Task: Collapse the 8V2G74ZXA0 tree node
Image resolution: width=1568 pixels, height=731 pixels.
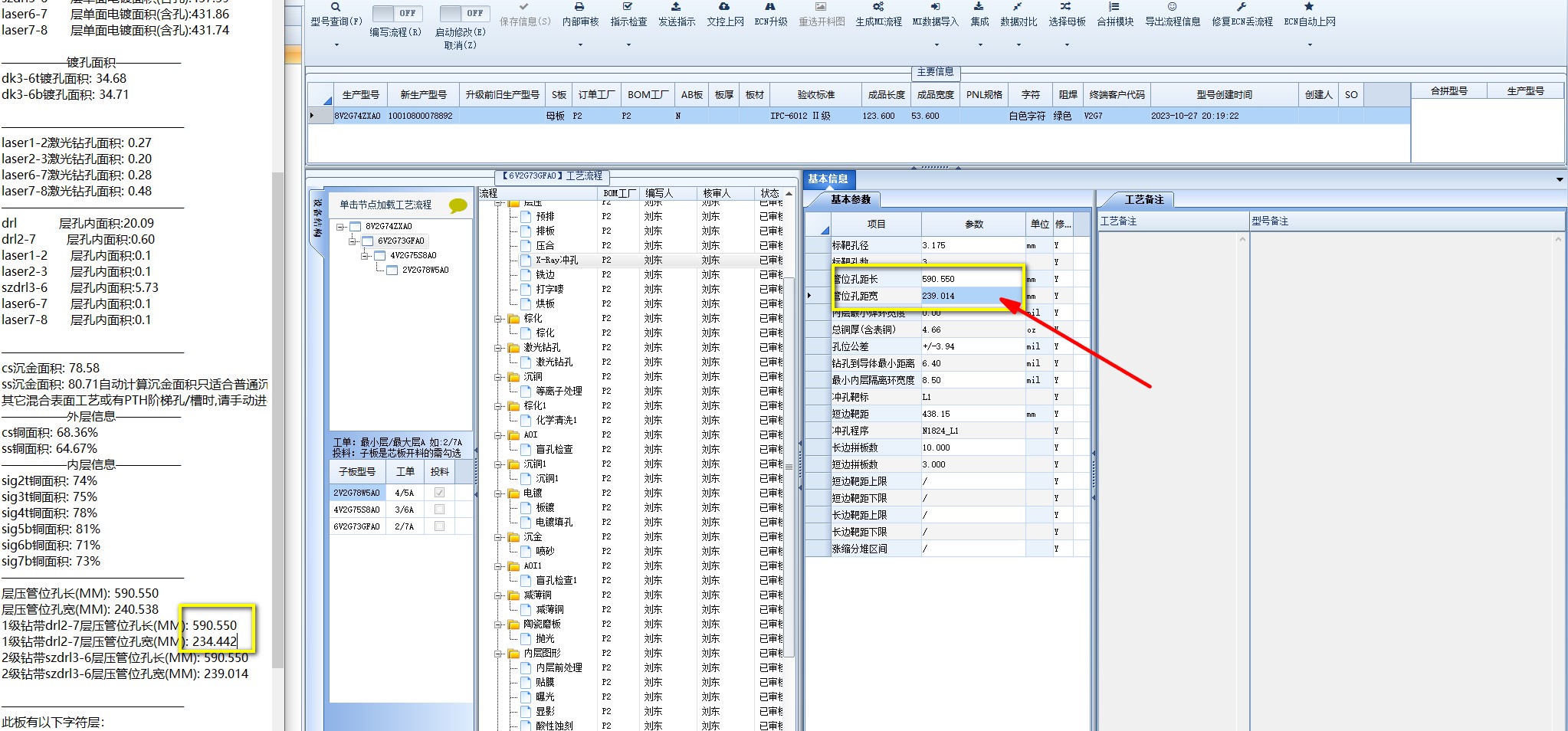Action: pos(340,227)
